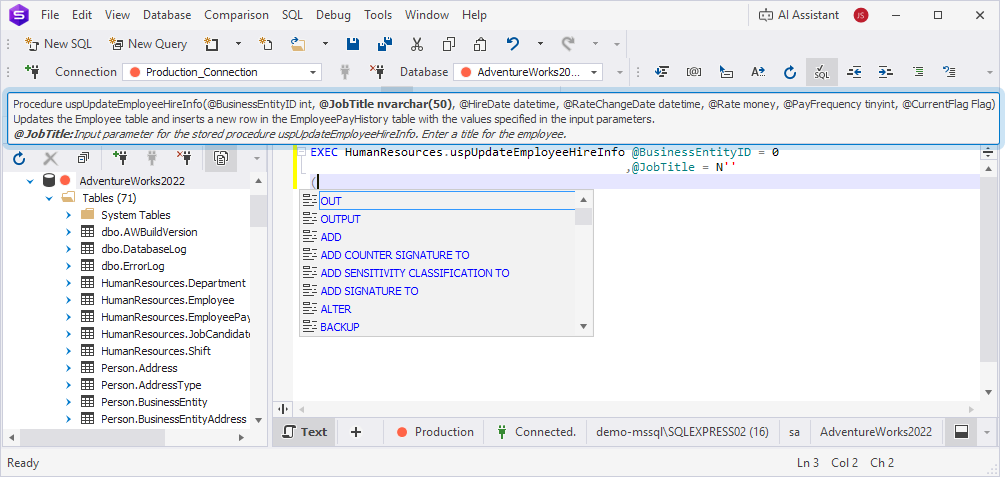This screenshot has height=477, width=1005.
Task: Click the Cut scissors icon
Action: pyautogui.click(x=417, y=44)
